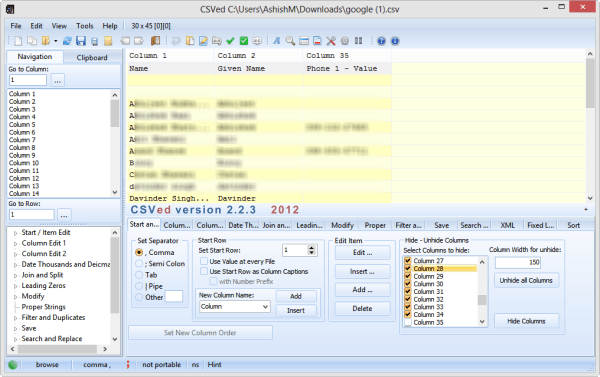Click the red-marked document toolbar icon
Image resolution: width=600 pixels, height=377 pixels.
pos(317,41)
